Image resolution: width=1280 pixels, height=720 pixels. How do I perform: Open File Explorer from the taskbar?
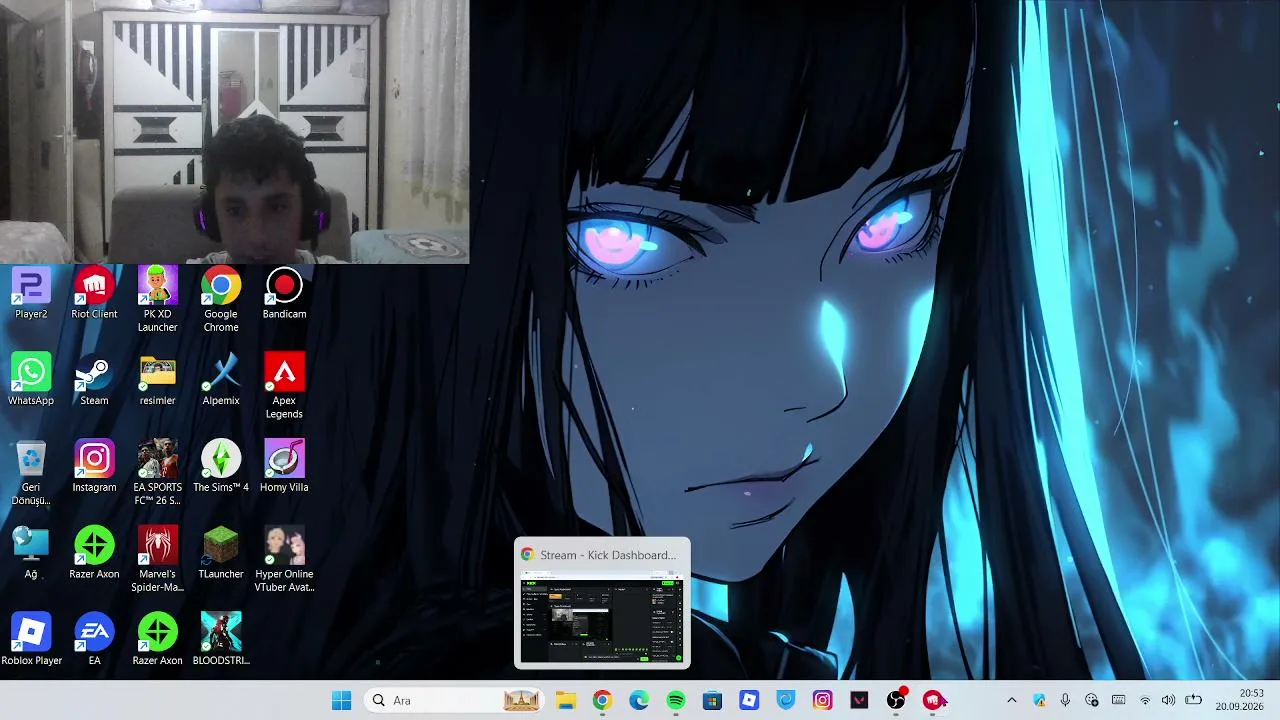click(565, 700)
